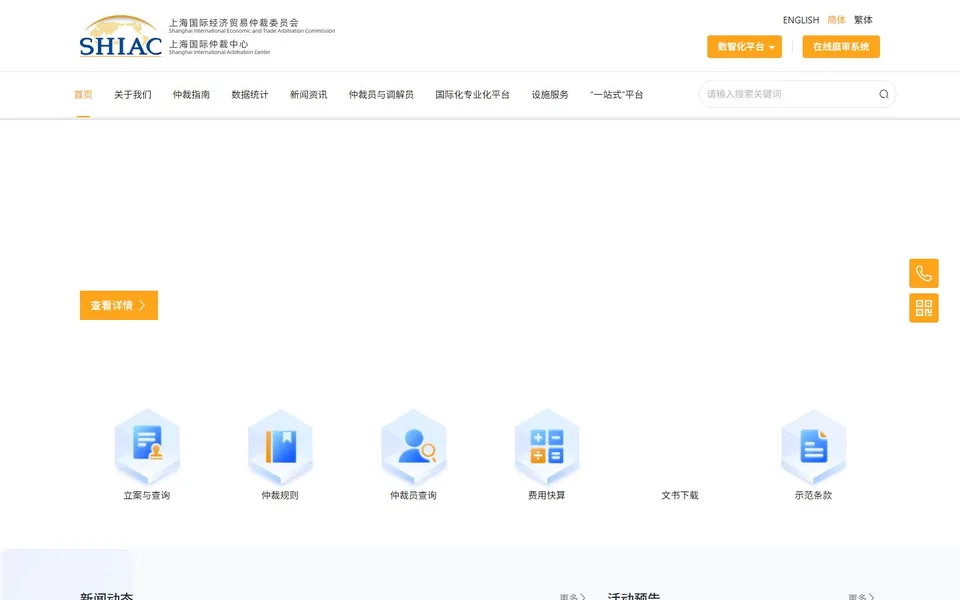The width and height of the screenshot is (960, 600).
Task: Open the 仲裁规则 book icon
Action: tap(280, 446)
